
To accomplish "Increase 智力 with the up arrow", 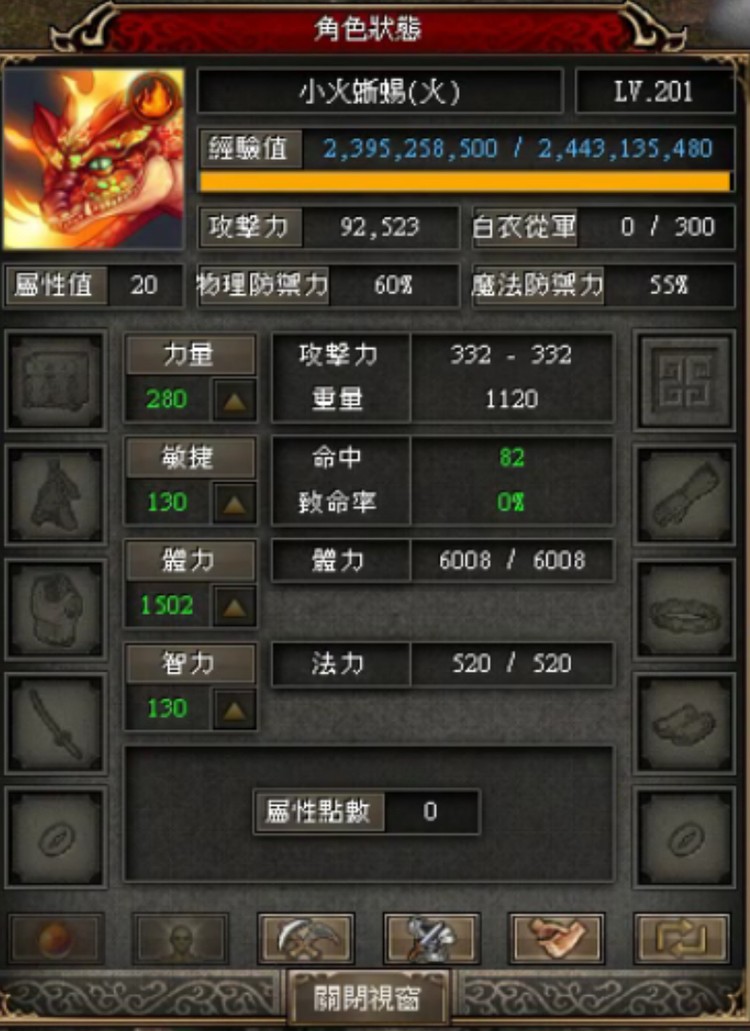I will coord(235,709).
